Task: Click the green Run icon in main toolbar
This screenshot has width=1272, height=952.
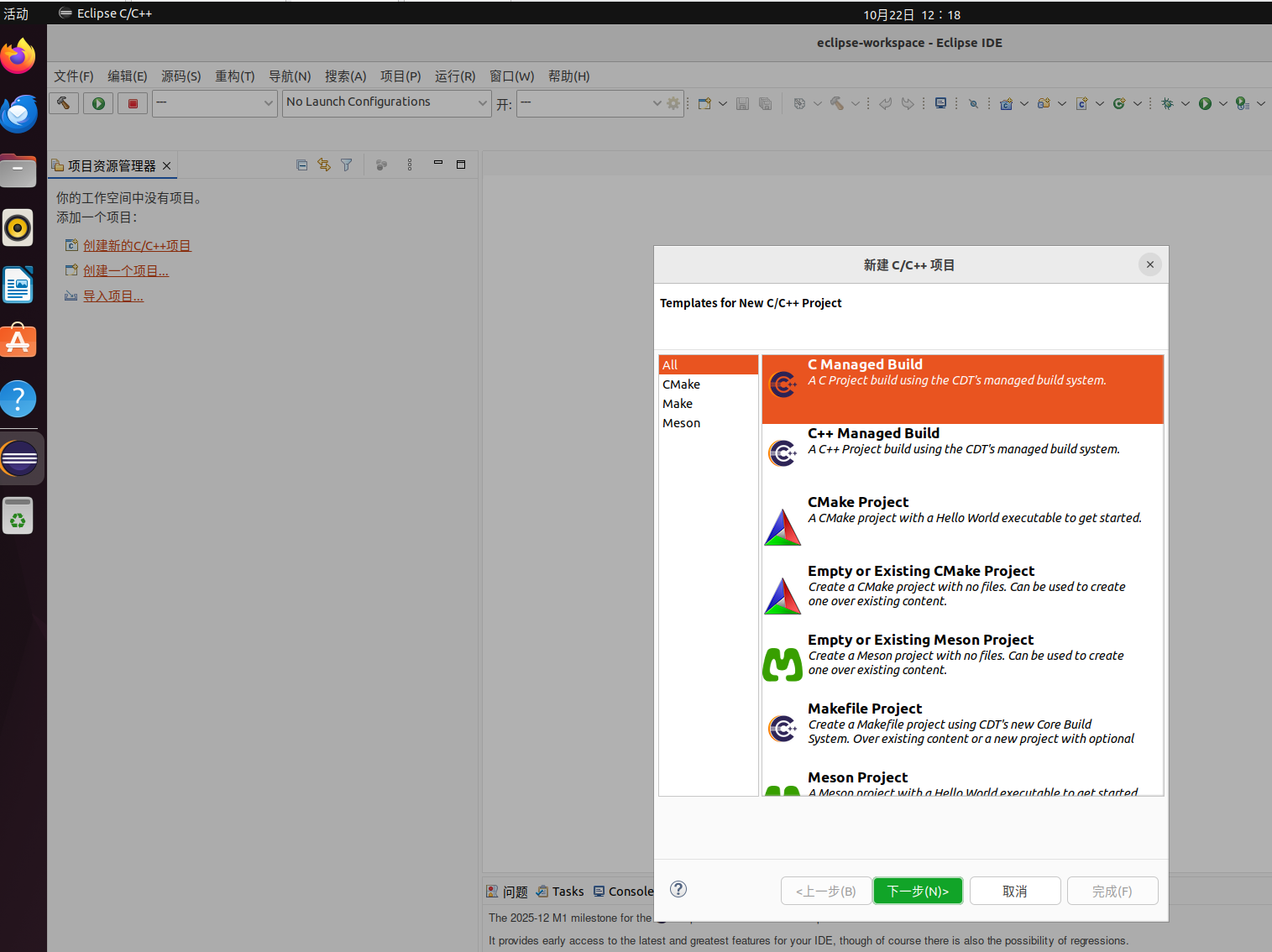Action: [x=1205, y=103]
